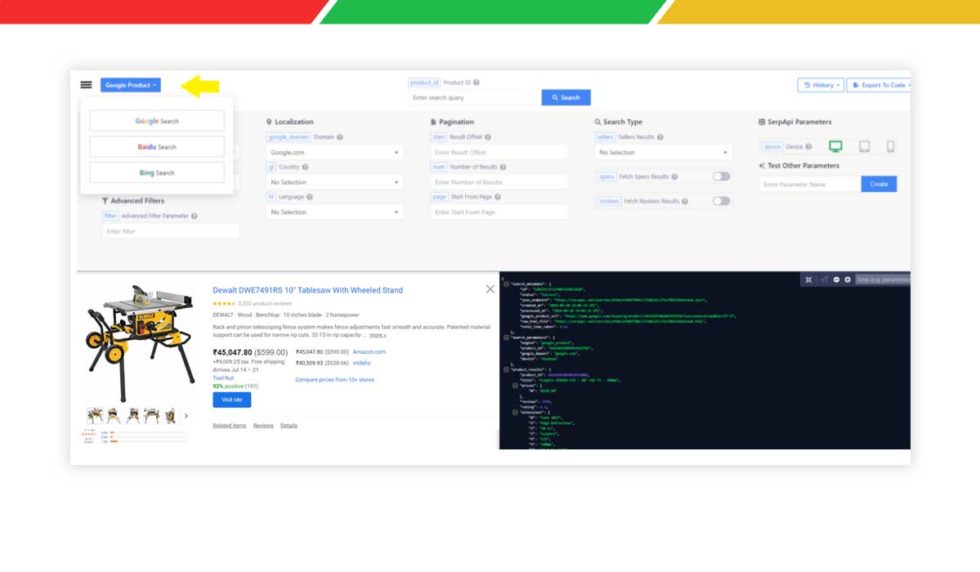Open the Google.com Domain dropdown
The image size is (980, 572).
[x=335, y=153]
